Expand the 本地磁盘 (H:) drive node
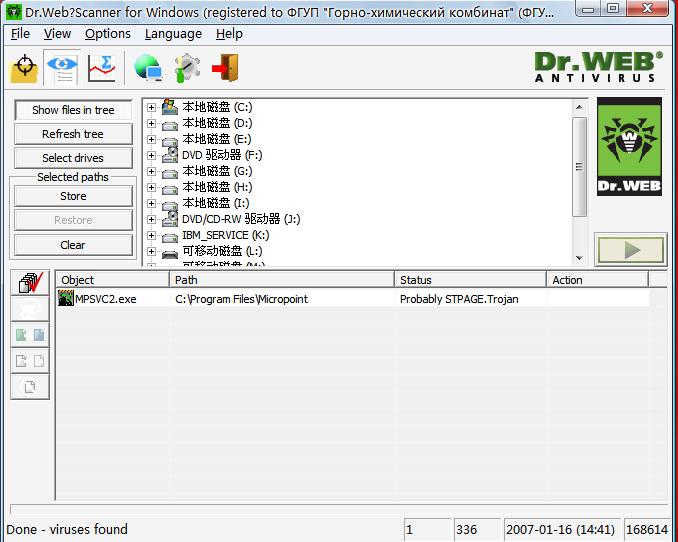This screenshot has width=678, height=542. [151, 187]
